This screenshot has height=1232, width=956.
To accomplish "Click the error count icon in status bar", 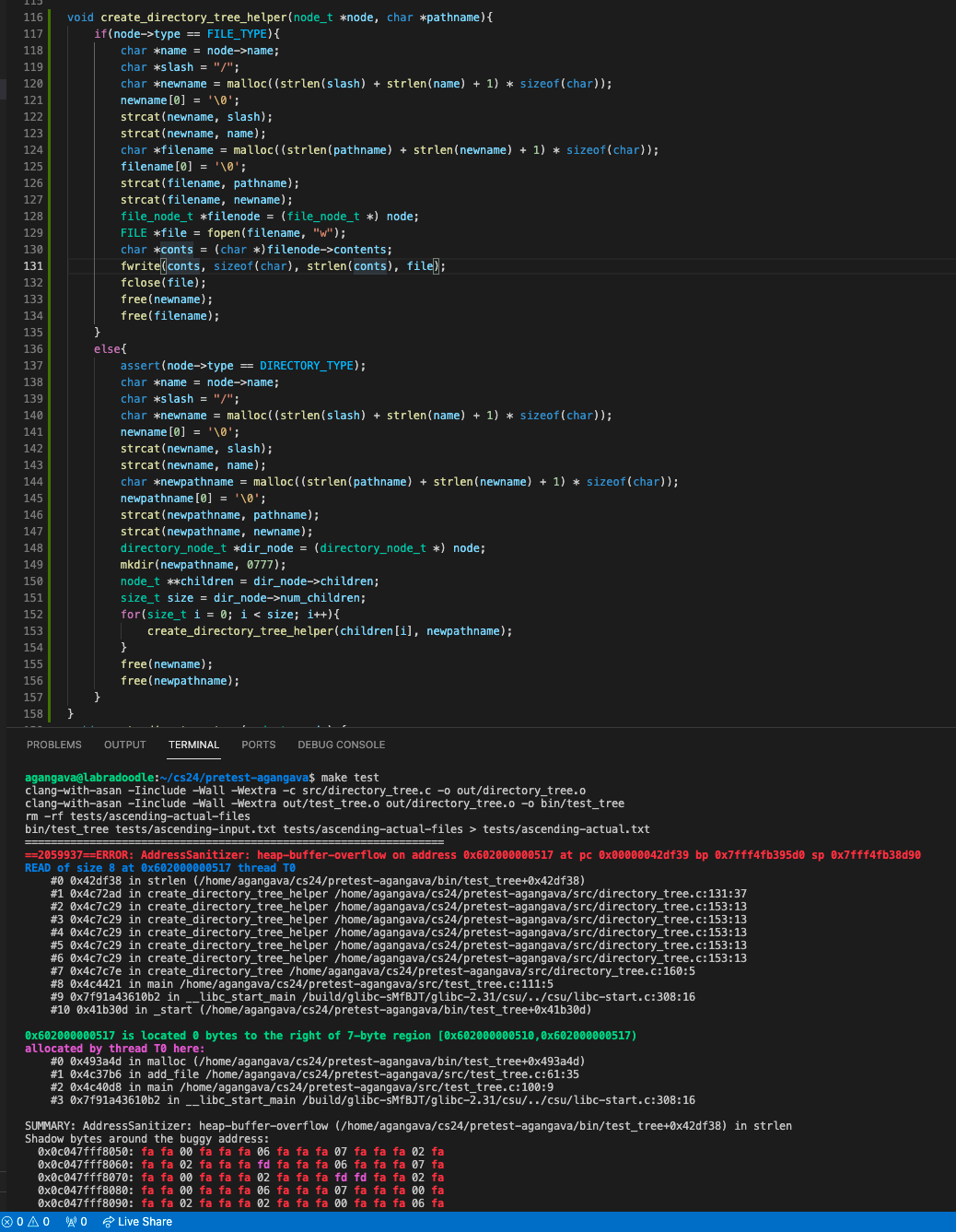I will [8, 1222].
